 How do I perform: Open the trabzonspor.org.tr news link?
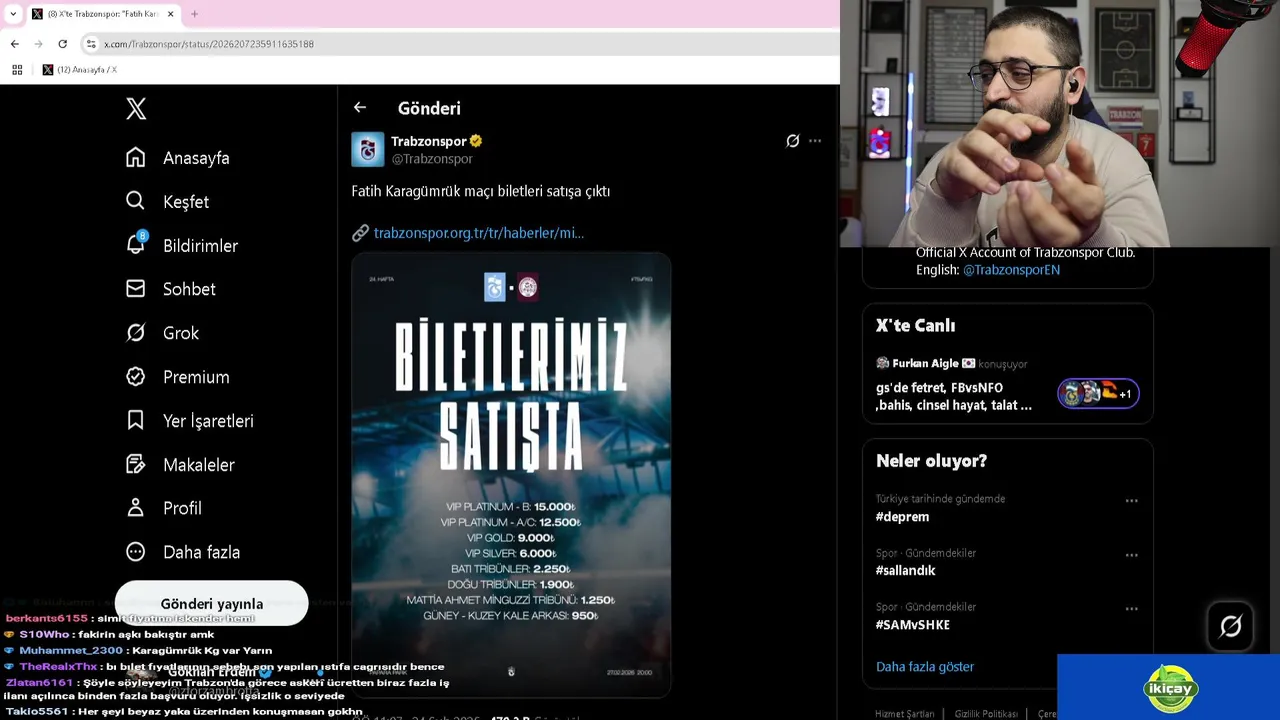point(479,233)
